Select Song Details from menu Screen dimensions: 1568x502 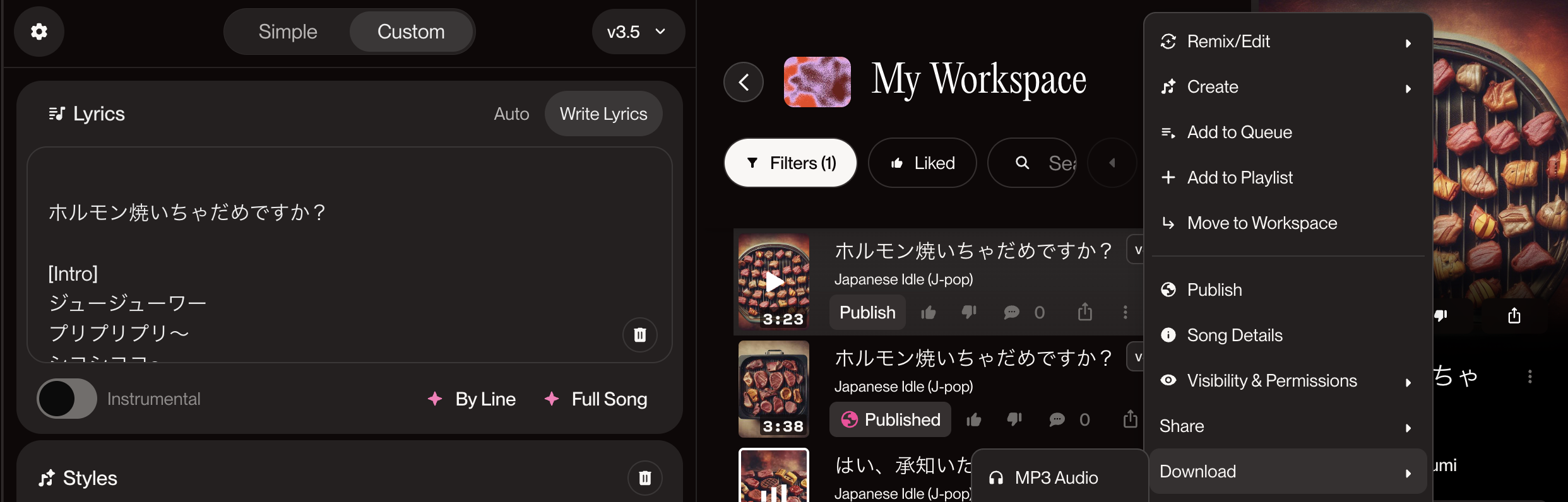coord(1288,336)
